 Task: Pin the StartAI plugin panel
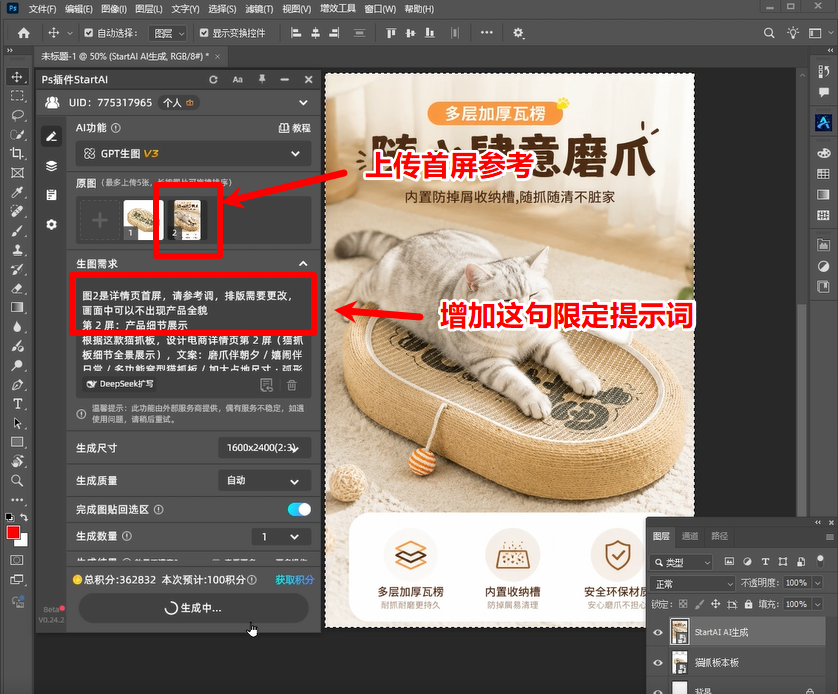click(262, 79)
